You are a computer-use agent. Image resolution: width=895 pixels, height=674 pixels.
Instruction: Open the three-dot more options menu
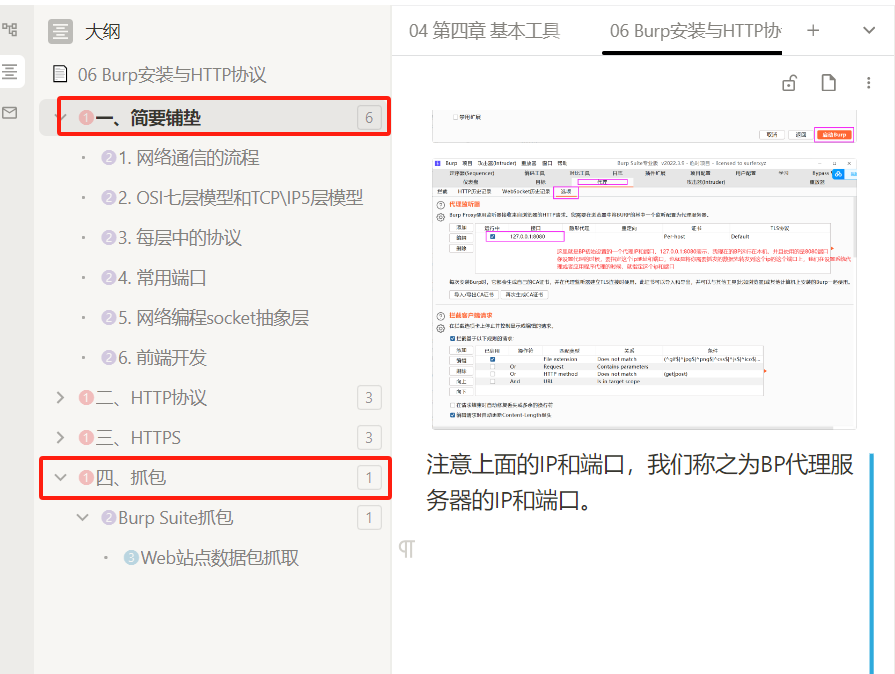click(869, 83)
